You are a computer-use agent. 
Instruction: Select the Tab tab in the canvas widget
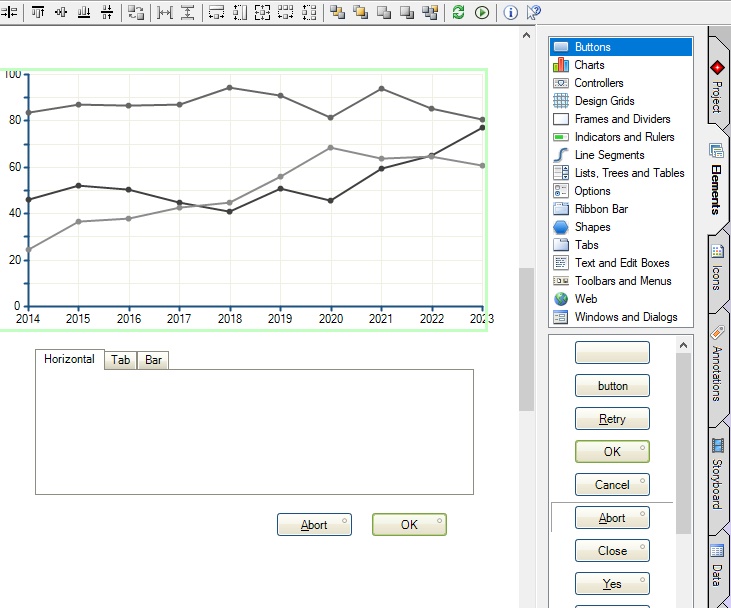pos(121,360)
